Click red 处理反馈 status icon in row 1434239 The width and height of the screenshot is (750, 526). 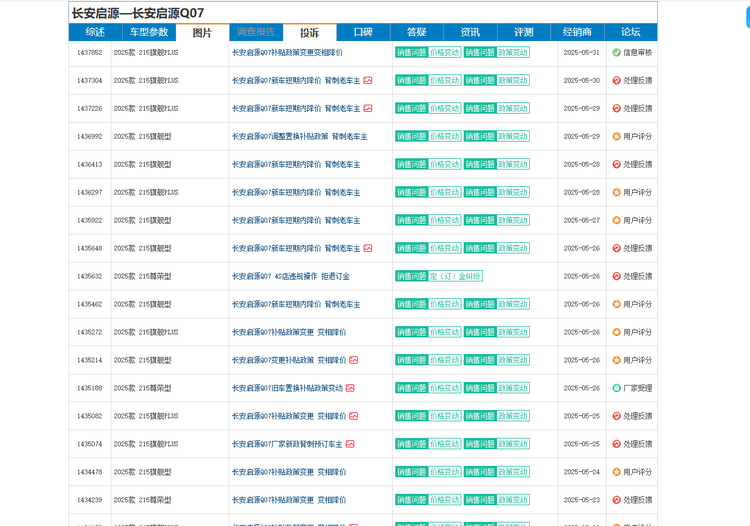point(617,500)
